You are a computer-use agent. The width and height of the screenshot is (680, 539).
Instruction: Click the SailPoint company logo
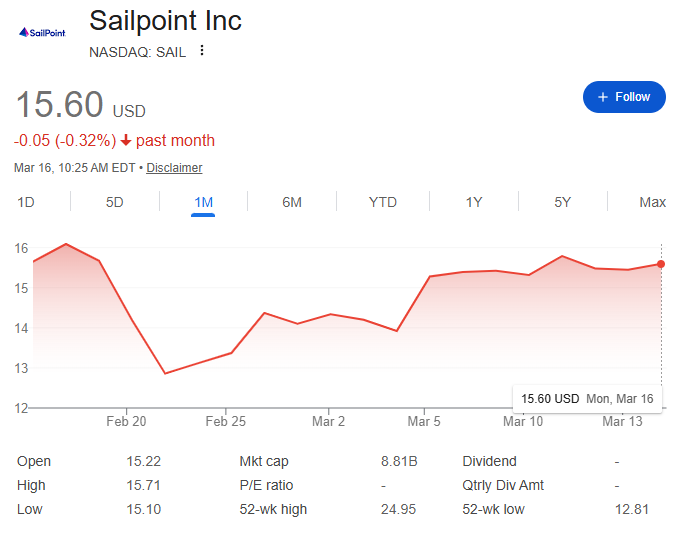42,33
